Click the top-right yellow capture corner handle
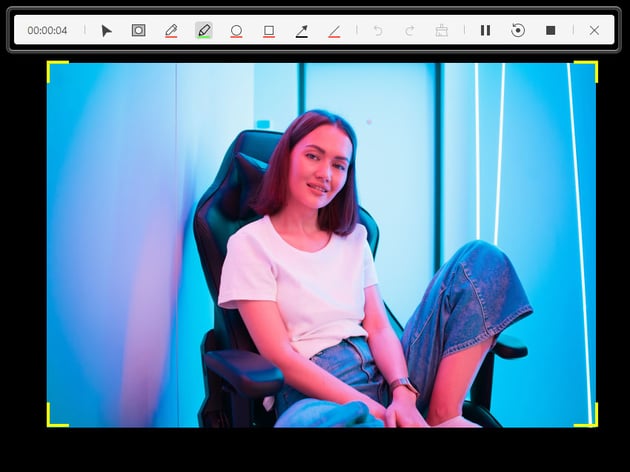The image size is (630, 472). click(x=587, y=71)
